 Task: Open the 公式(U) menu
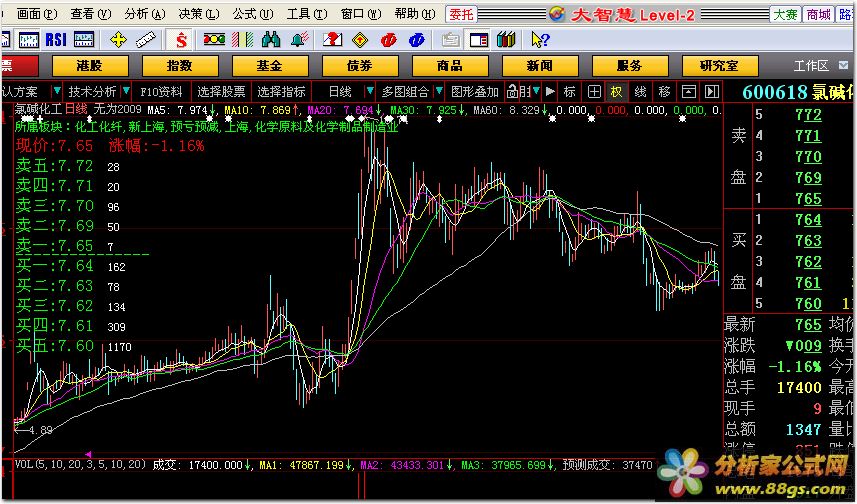pos(253,14)
